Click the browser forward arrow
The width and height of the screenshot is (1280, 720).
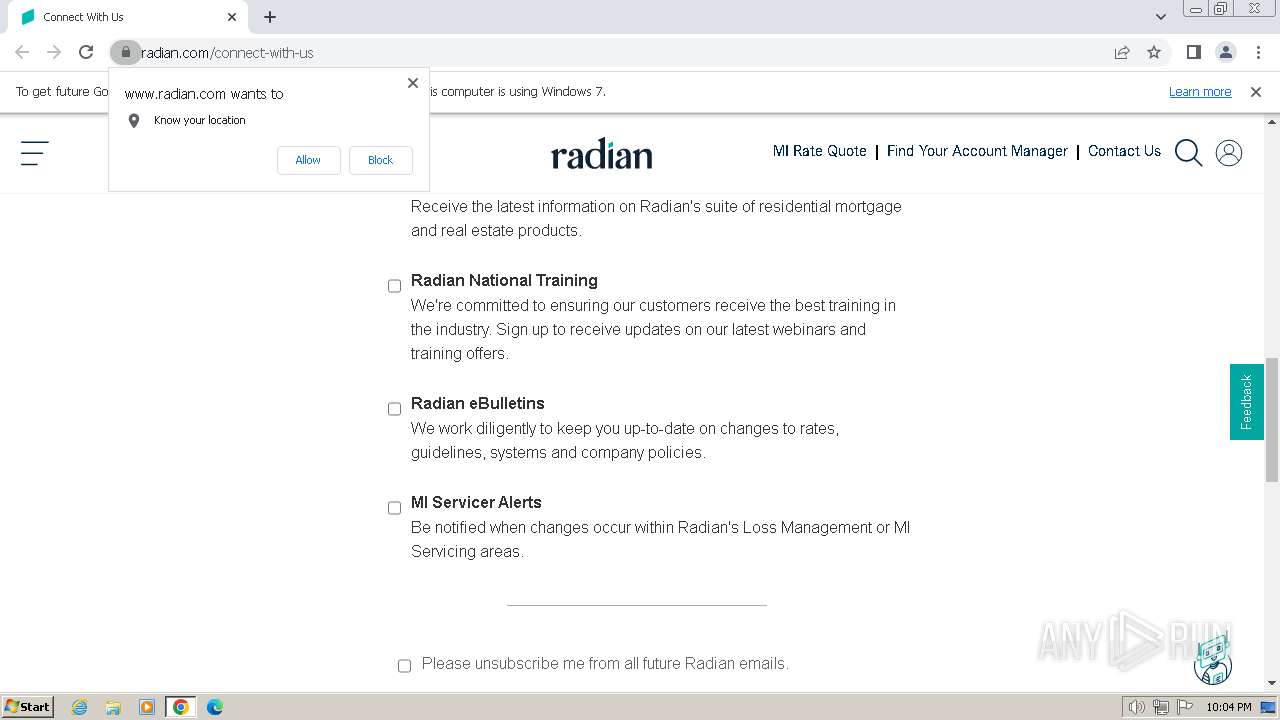click(54, 52)
